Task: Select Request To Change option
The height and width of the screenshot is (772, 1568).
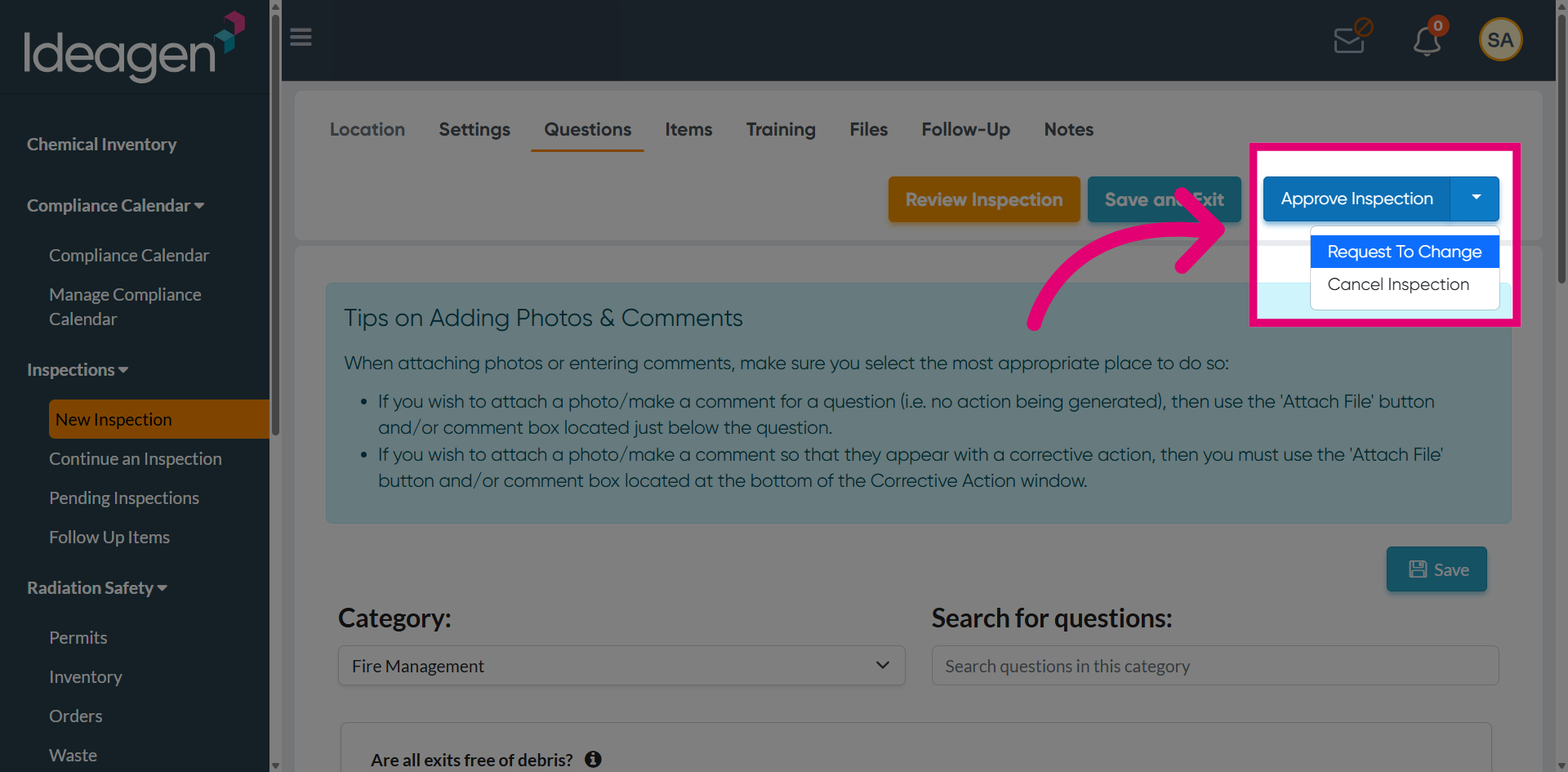Action: click(1405, 252)
